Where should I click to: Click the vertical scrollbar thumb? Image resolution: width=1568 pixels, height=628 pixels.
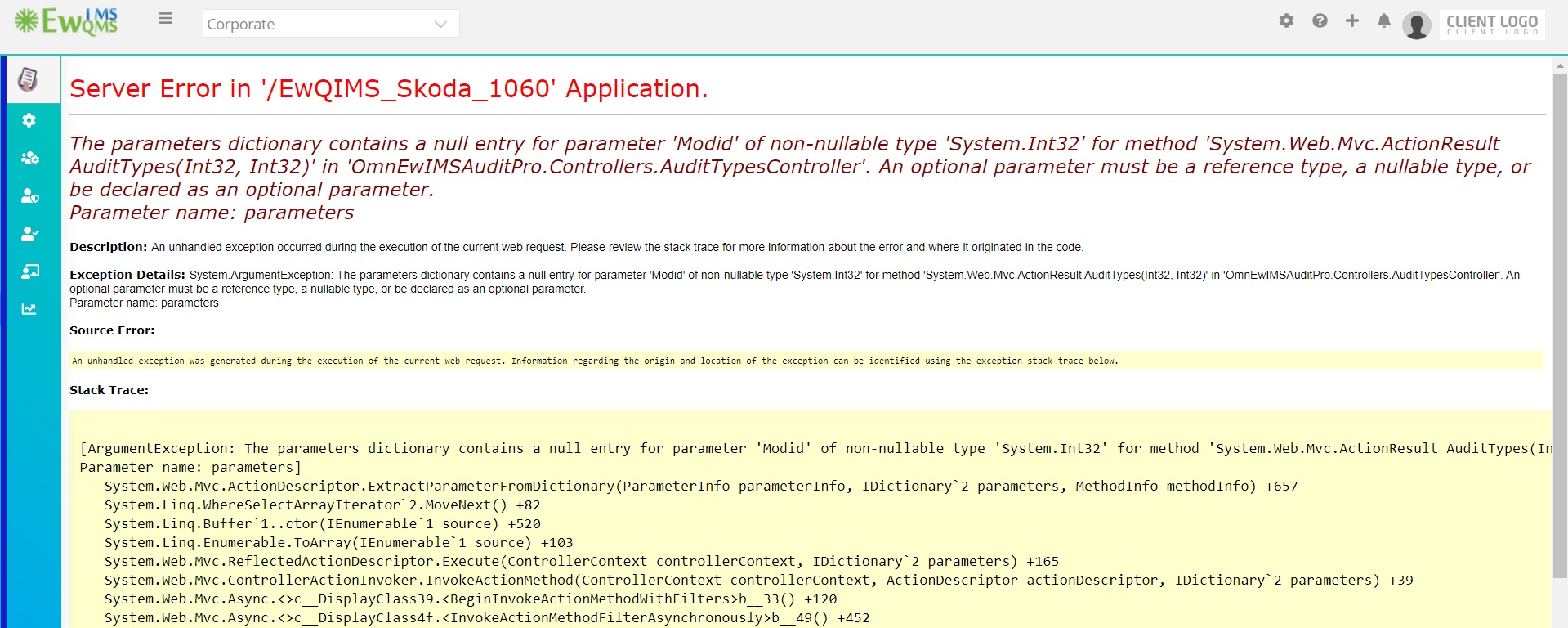tap(1560, 325)
